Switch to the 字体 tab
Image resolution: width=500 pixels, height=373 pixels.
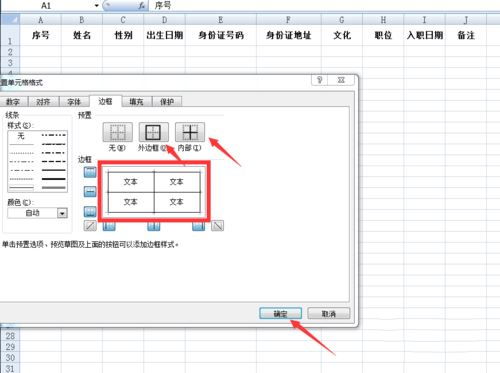coord(74,102)
